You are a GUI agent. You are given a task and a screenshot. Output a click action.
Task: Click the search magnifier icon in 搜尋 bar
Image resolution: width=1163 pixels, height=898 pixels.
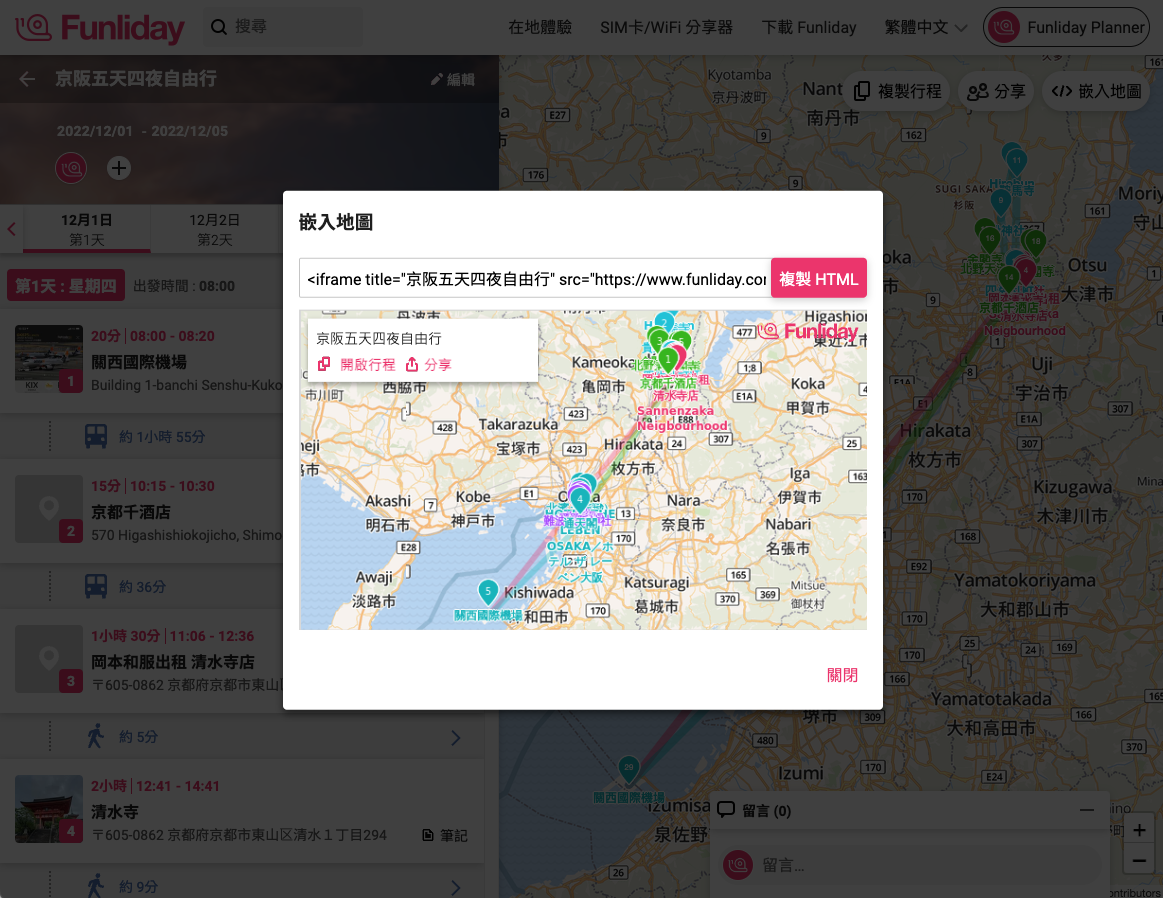tap(219, 27)
